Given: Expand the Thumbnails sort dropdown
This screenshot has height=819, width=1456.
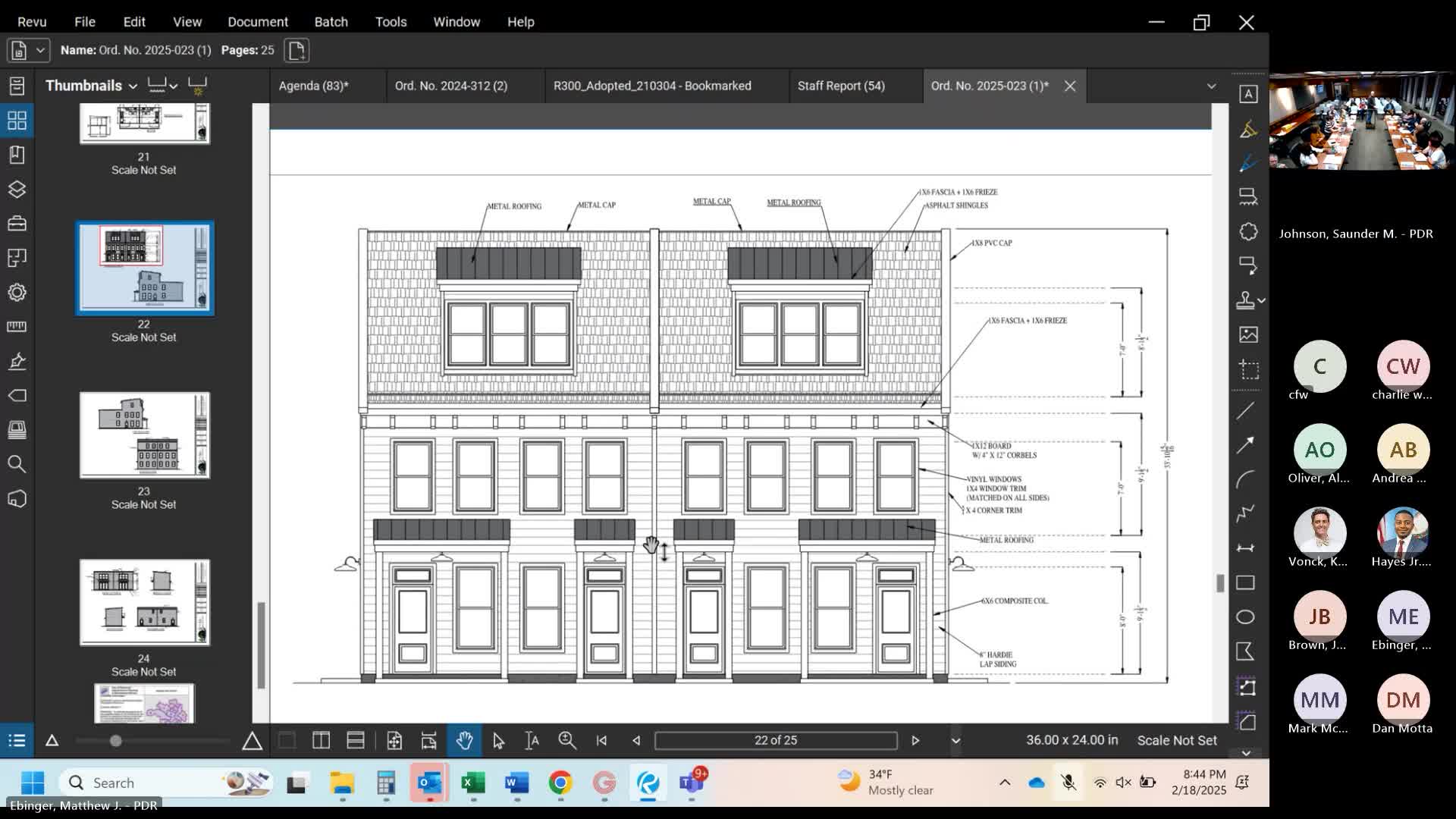Looking at the screenshot, I should tap(133, 86).
